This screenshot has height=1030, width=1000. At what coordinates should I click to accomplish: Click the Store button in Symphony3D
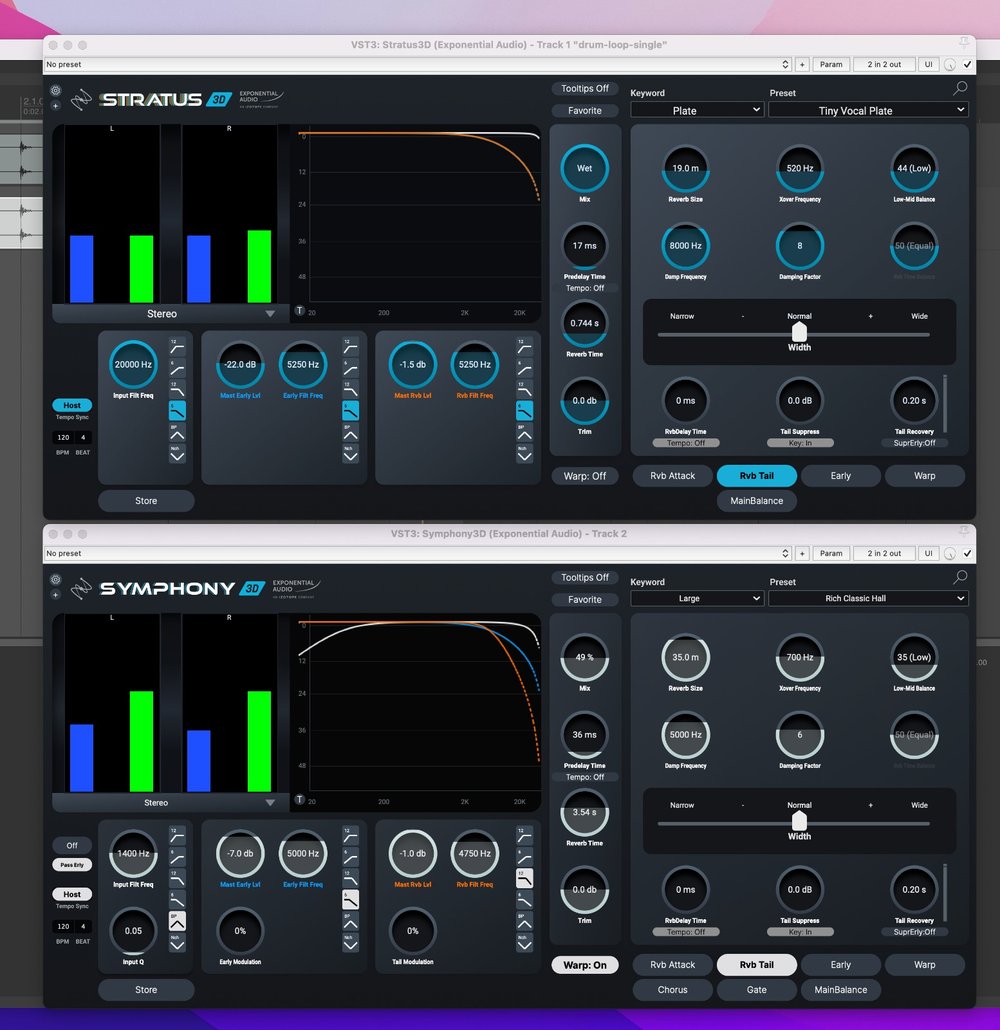point(146,990)
